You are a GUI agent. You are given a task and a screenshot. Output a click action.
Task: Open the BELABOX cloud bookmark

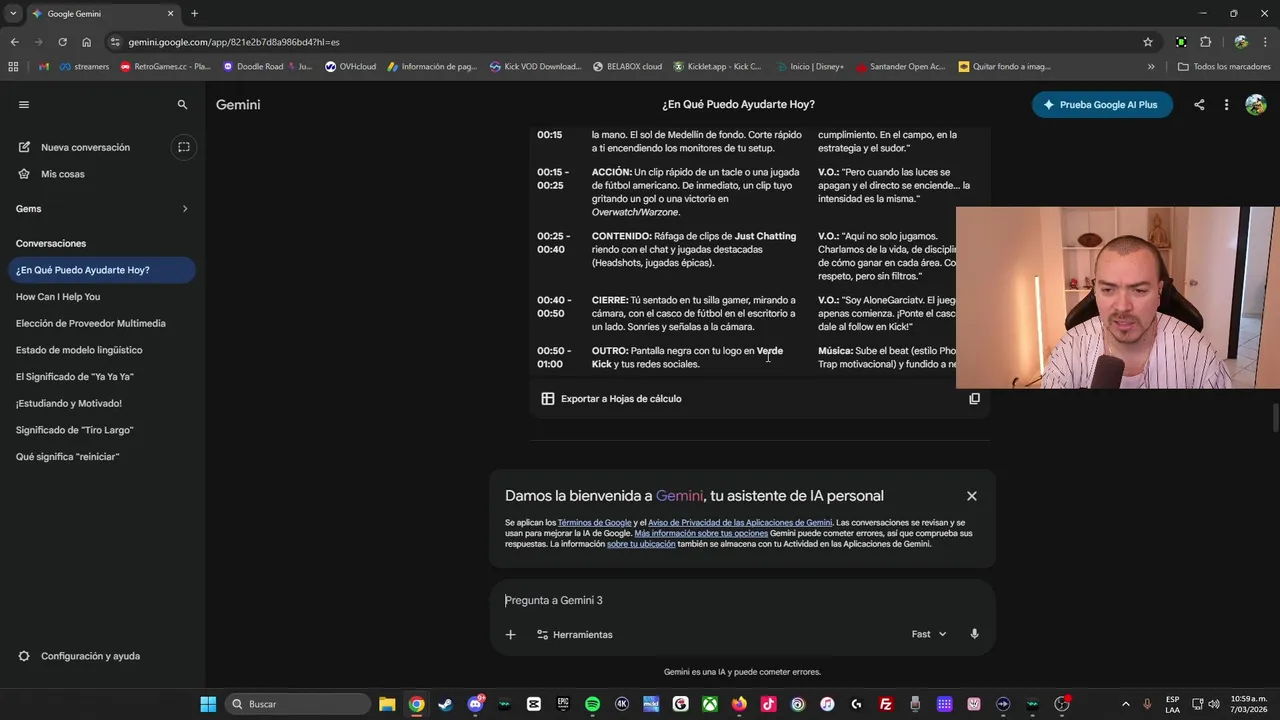(x=627, y=67)
